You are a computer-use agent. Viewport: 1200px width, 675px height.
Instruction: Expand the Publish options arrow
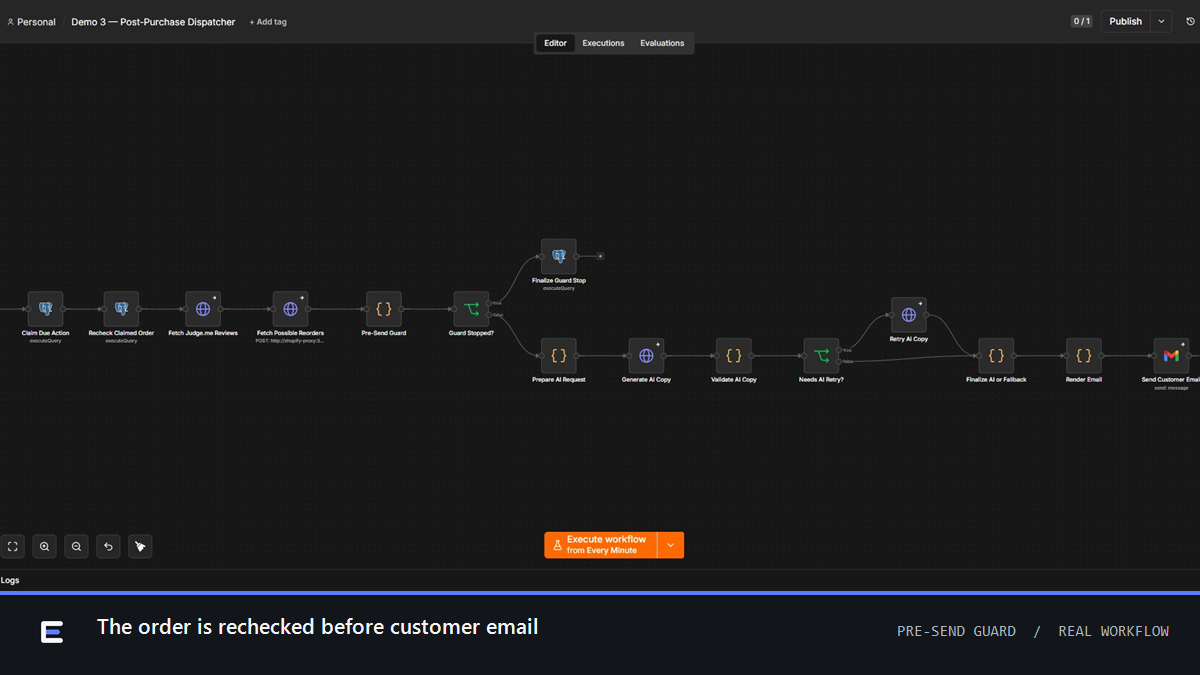pyautogui.click(x=1161, y=21)
